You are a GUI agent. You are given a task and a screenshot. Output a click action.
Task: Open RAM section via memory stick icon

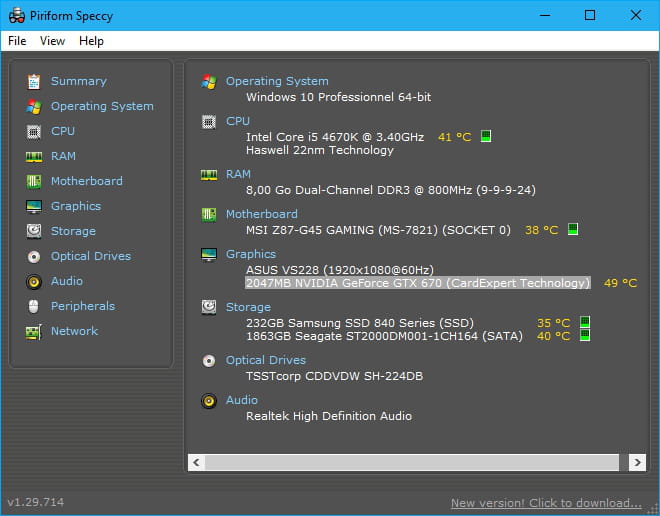(34, 156)
